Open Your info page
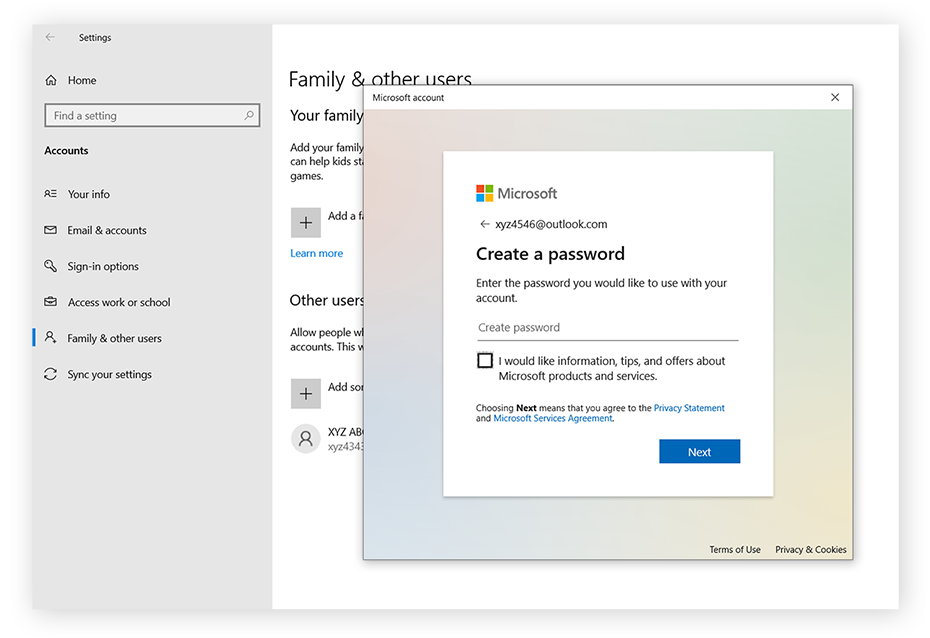This screenshot has height=638, width=930. tap(88, 194)
